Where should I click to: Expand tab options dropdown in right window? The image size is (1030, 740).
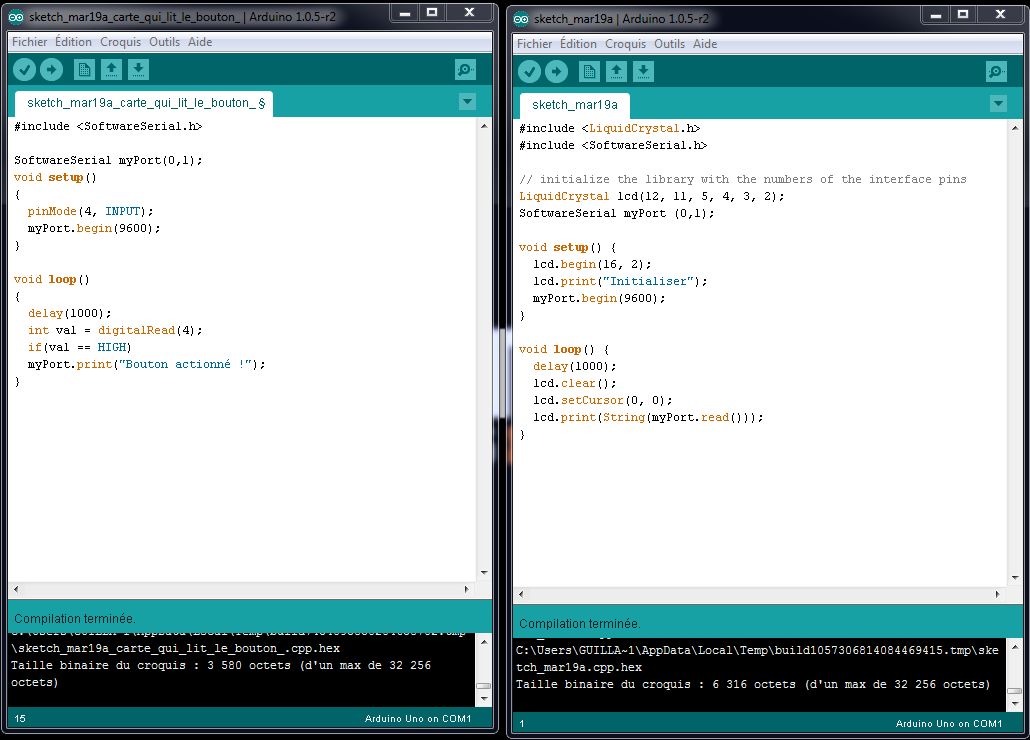[998, 104]
